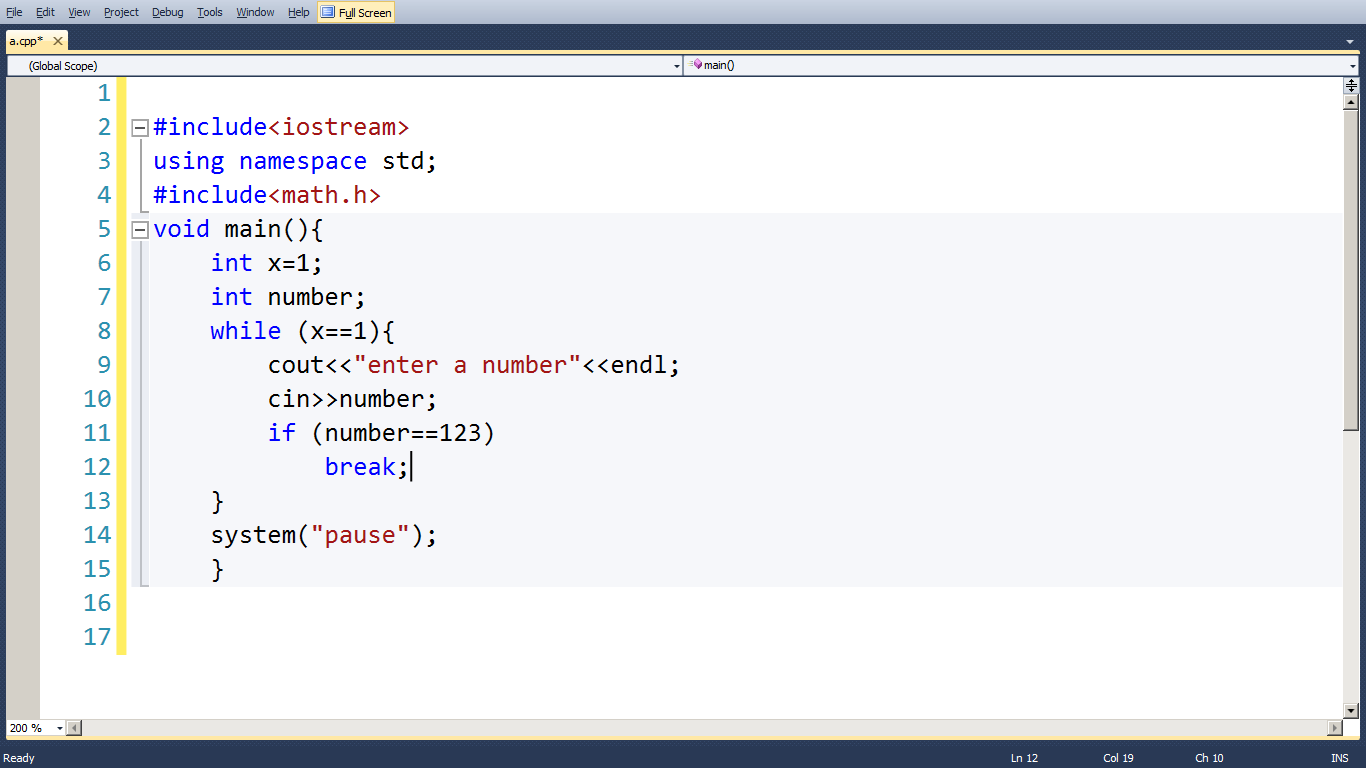Image resolution: width=1366 pixels, height=768 pixels.
Task: Click line number 17 in the margin
Action: [x=97, y=638]
